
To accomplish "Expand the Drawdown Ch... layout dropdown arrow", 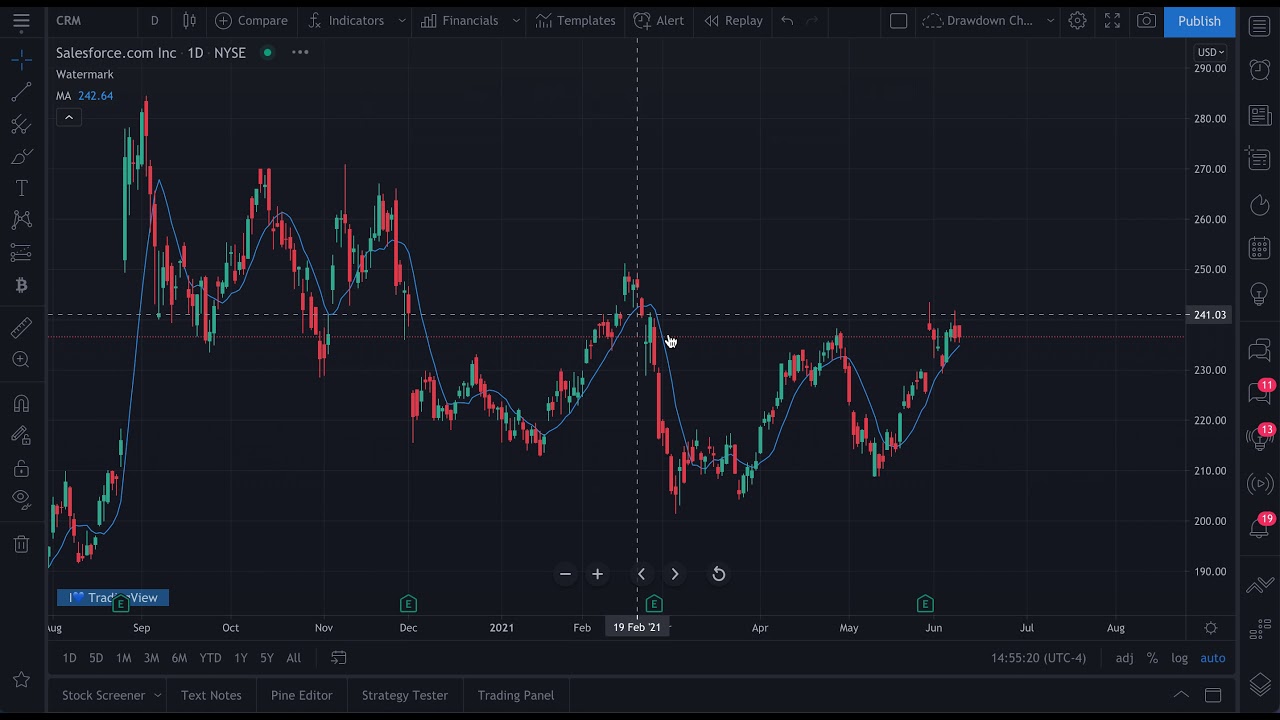I will point(1050,20).
